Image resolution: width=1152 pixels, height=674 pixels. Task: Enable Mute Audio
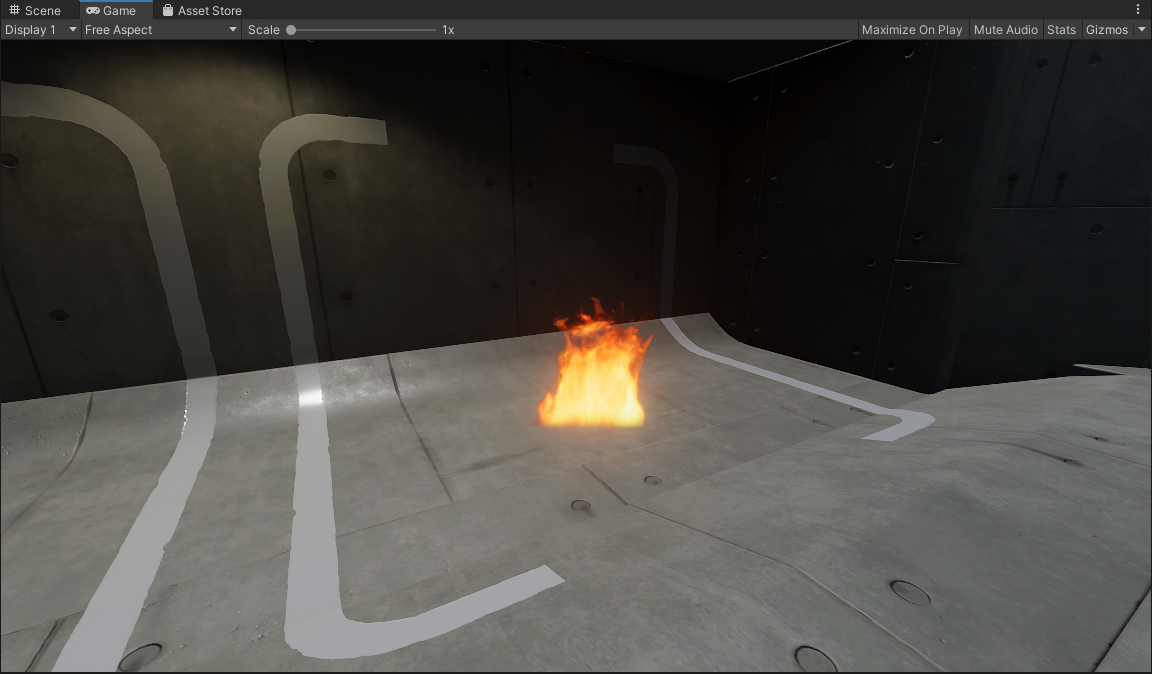1005,30
